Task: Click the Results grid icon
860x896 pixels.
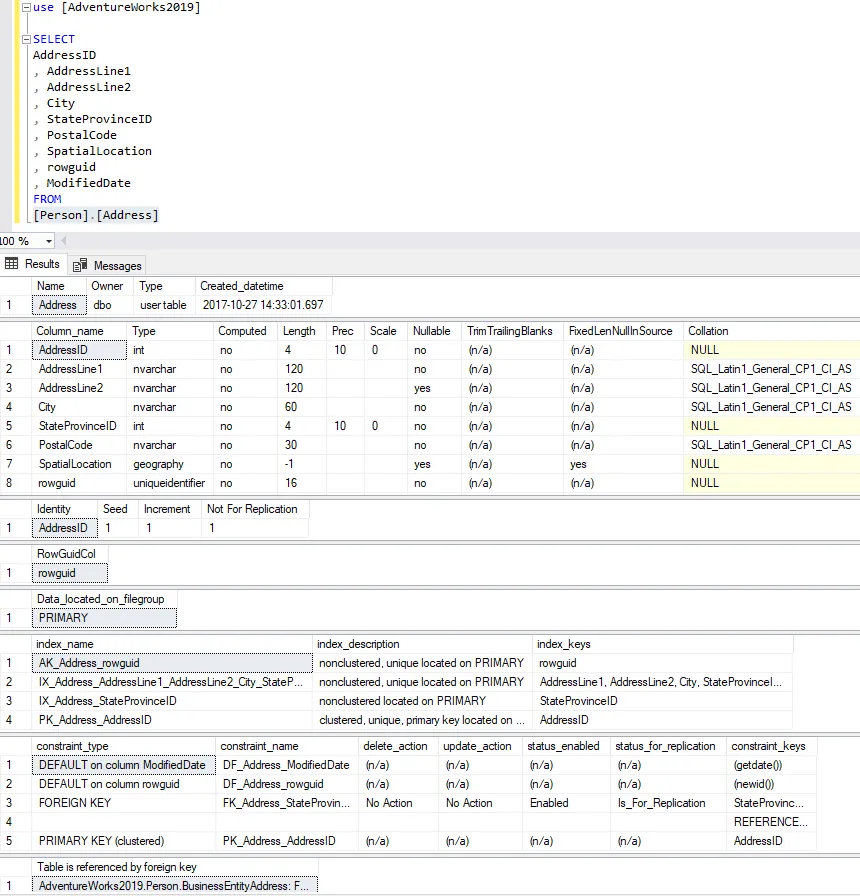Action: (x=11, y=263)
